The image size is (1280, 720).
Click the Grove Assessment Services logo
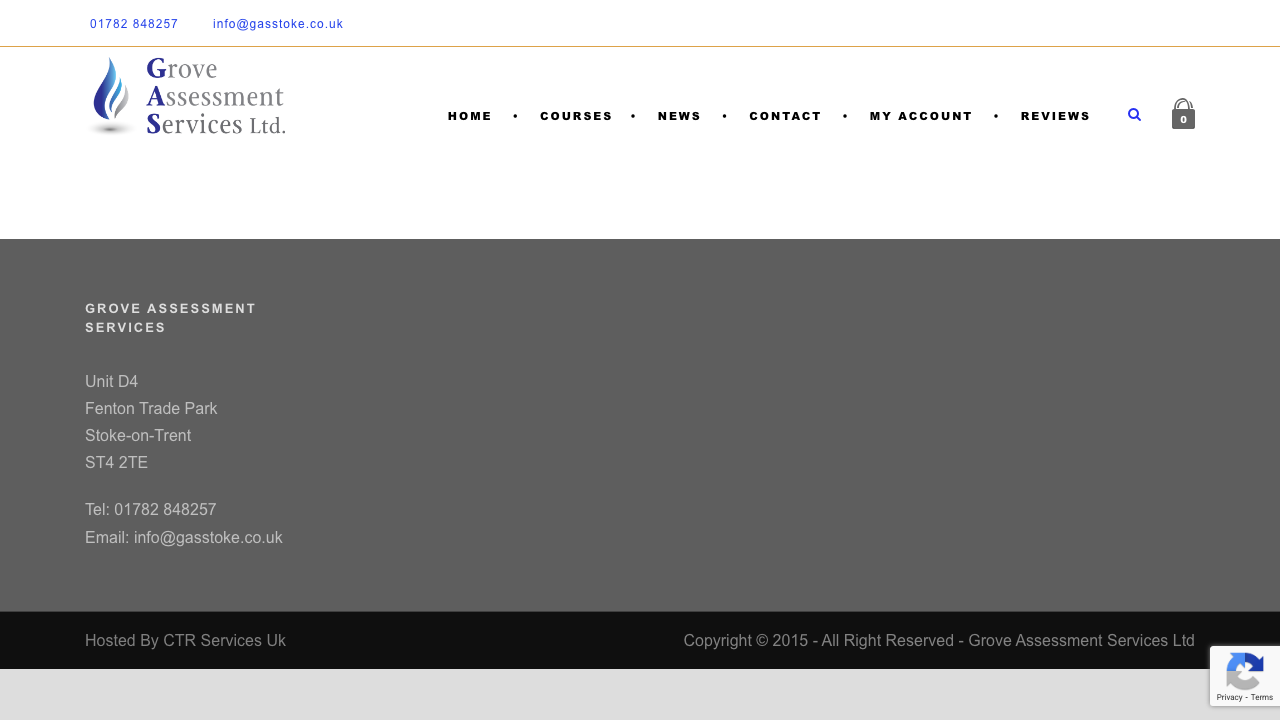click(185, 95)
